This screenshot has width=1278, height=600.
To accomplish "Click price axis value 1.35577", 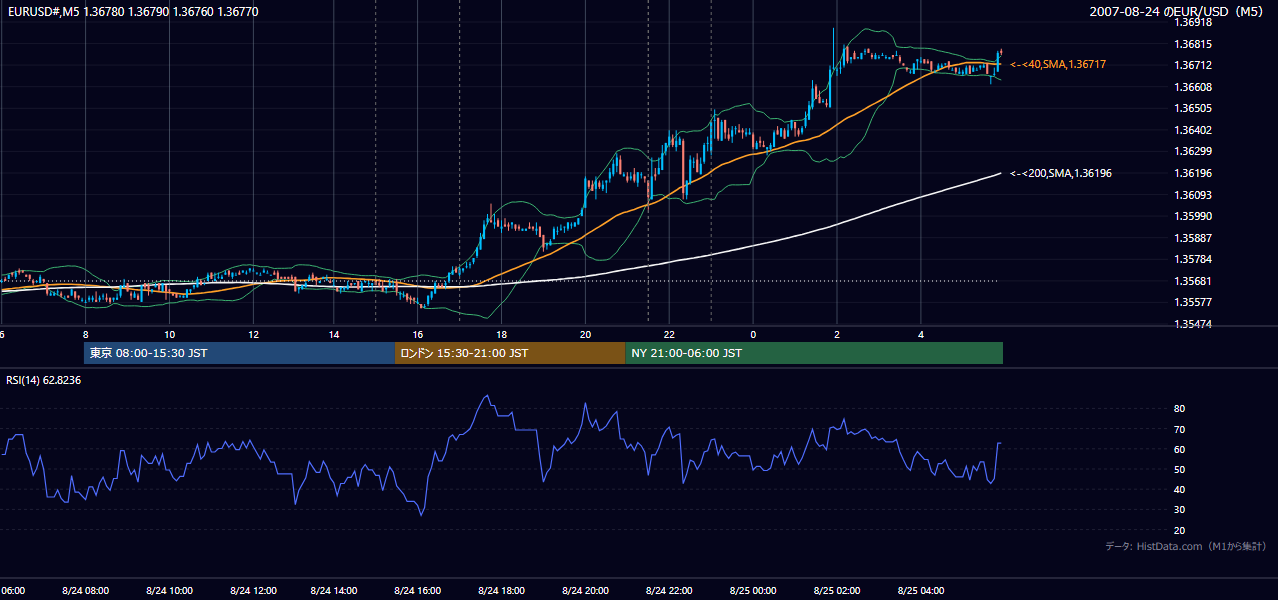I will coord(1193,302).
